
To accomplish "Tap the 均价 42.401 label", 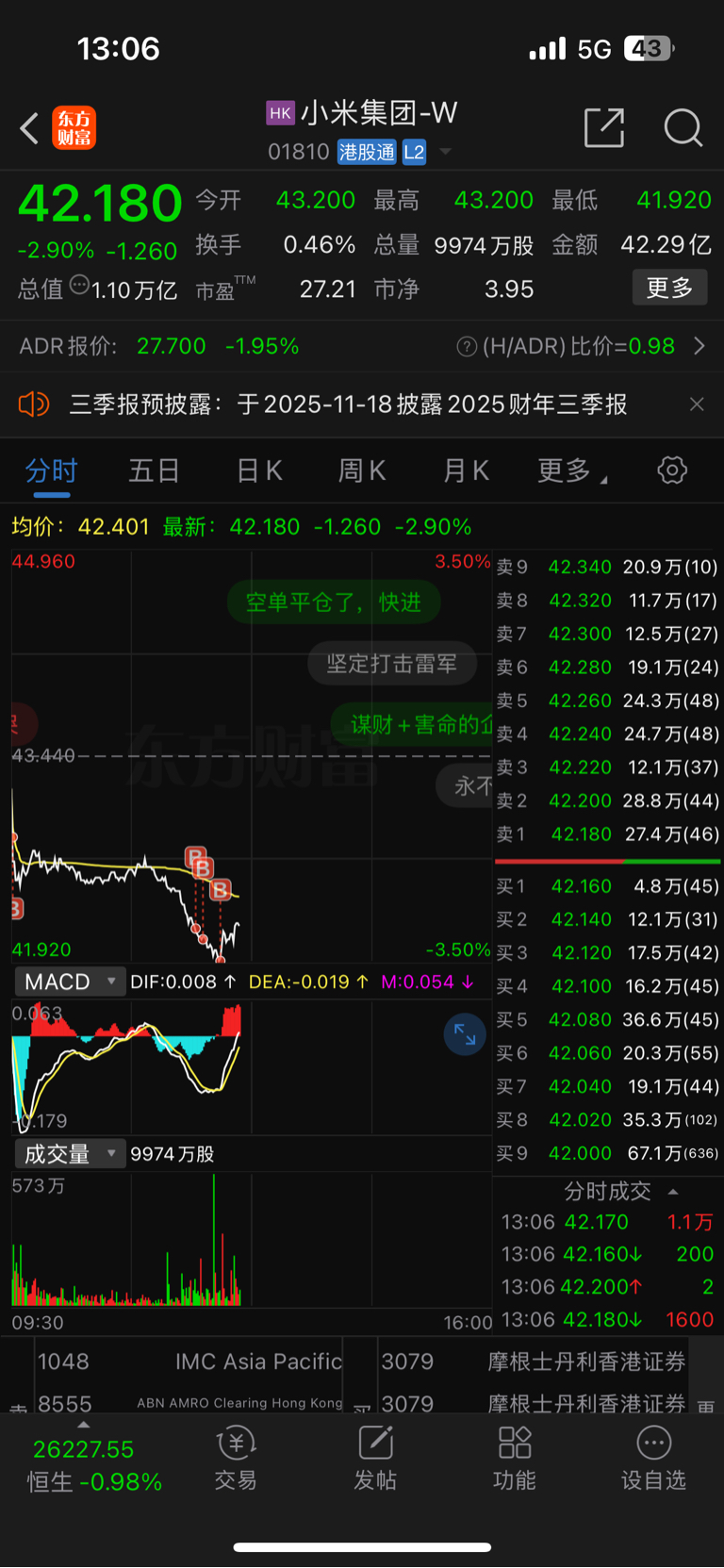I will 80,527.
